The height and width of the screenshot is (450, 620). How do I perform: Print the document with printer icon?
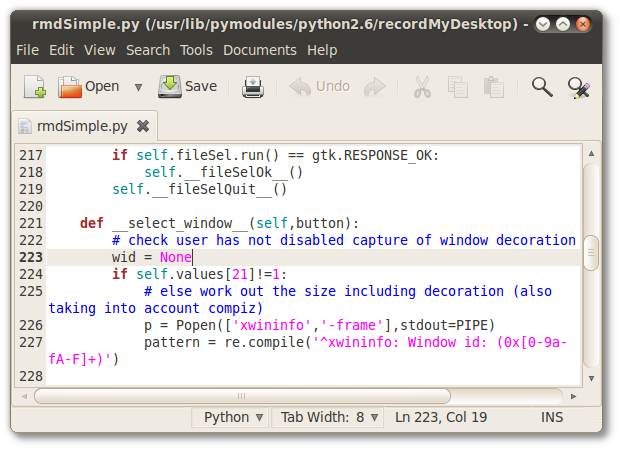click(253, 86)
